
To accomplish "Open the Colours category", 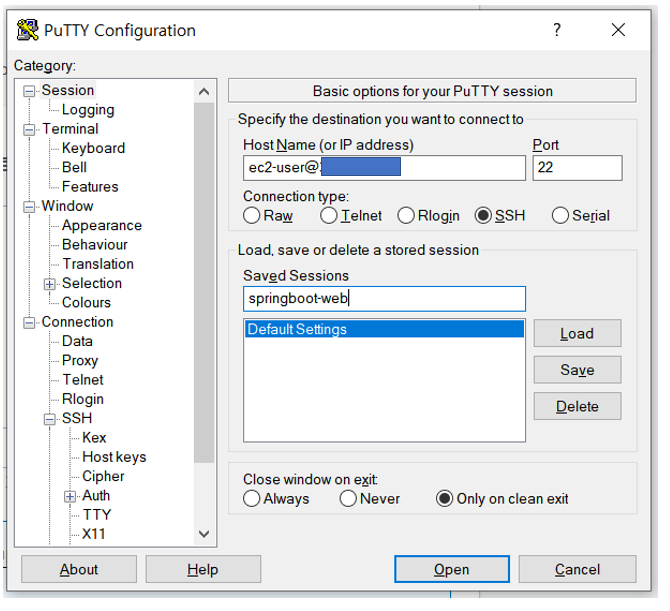I will [86, 303].
